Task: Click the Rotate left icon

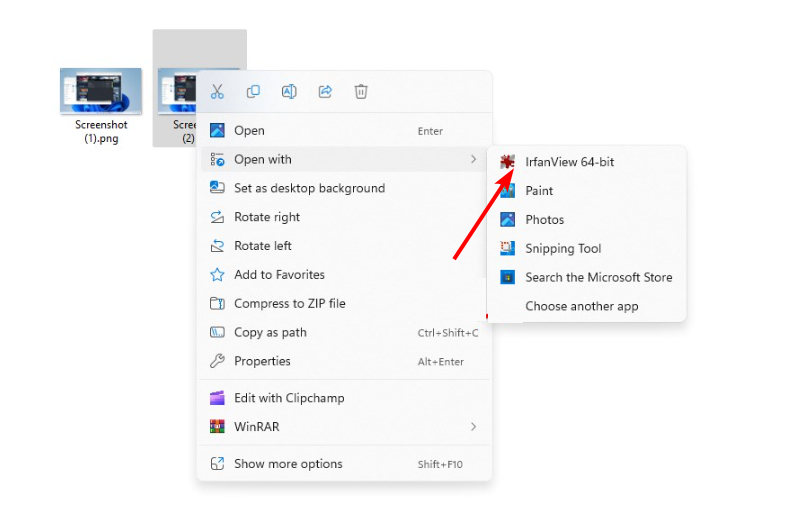Action: 217,245
